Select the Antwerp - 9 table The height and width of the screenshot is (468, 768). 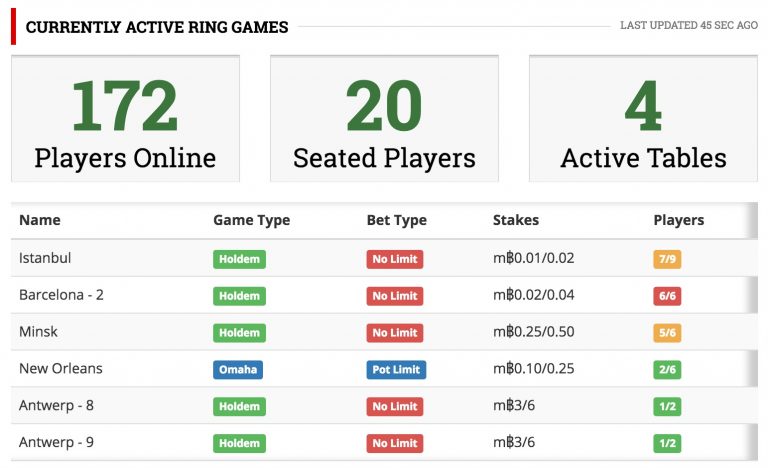tap(384, 442)
